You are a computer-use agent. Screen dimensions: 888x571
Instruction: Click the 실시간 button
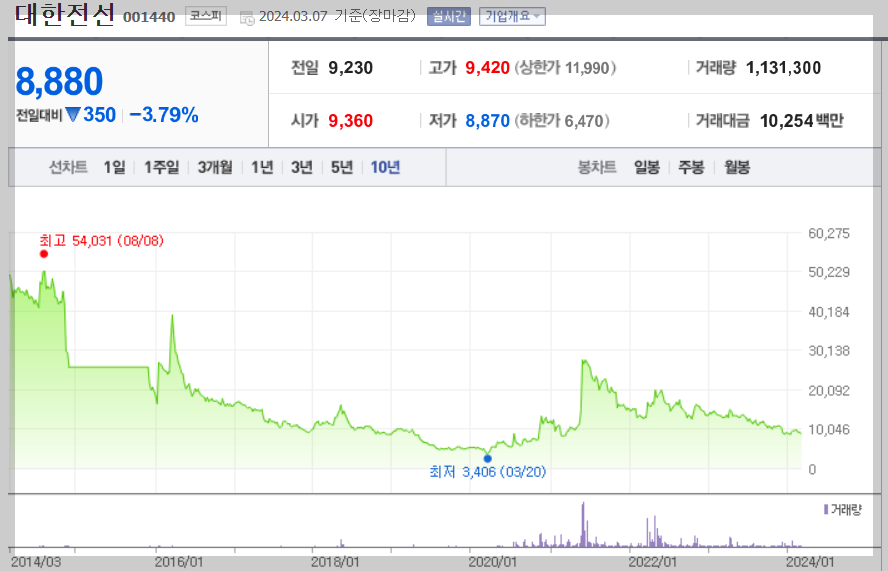point(449,16)
